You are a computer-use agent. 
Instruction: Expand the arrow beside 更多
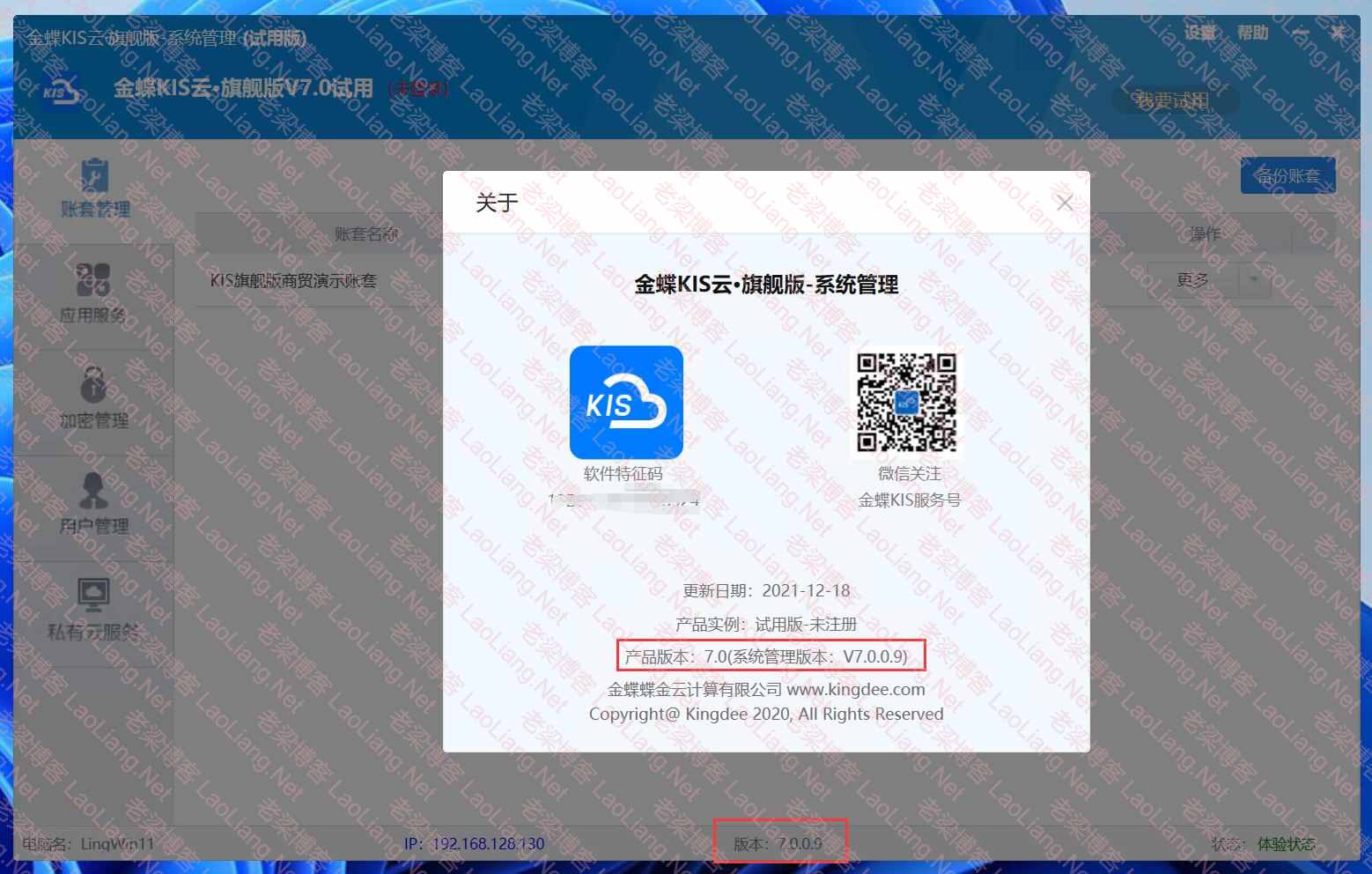1253,280
